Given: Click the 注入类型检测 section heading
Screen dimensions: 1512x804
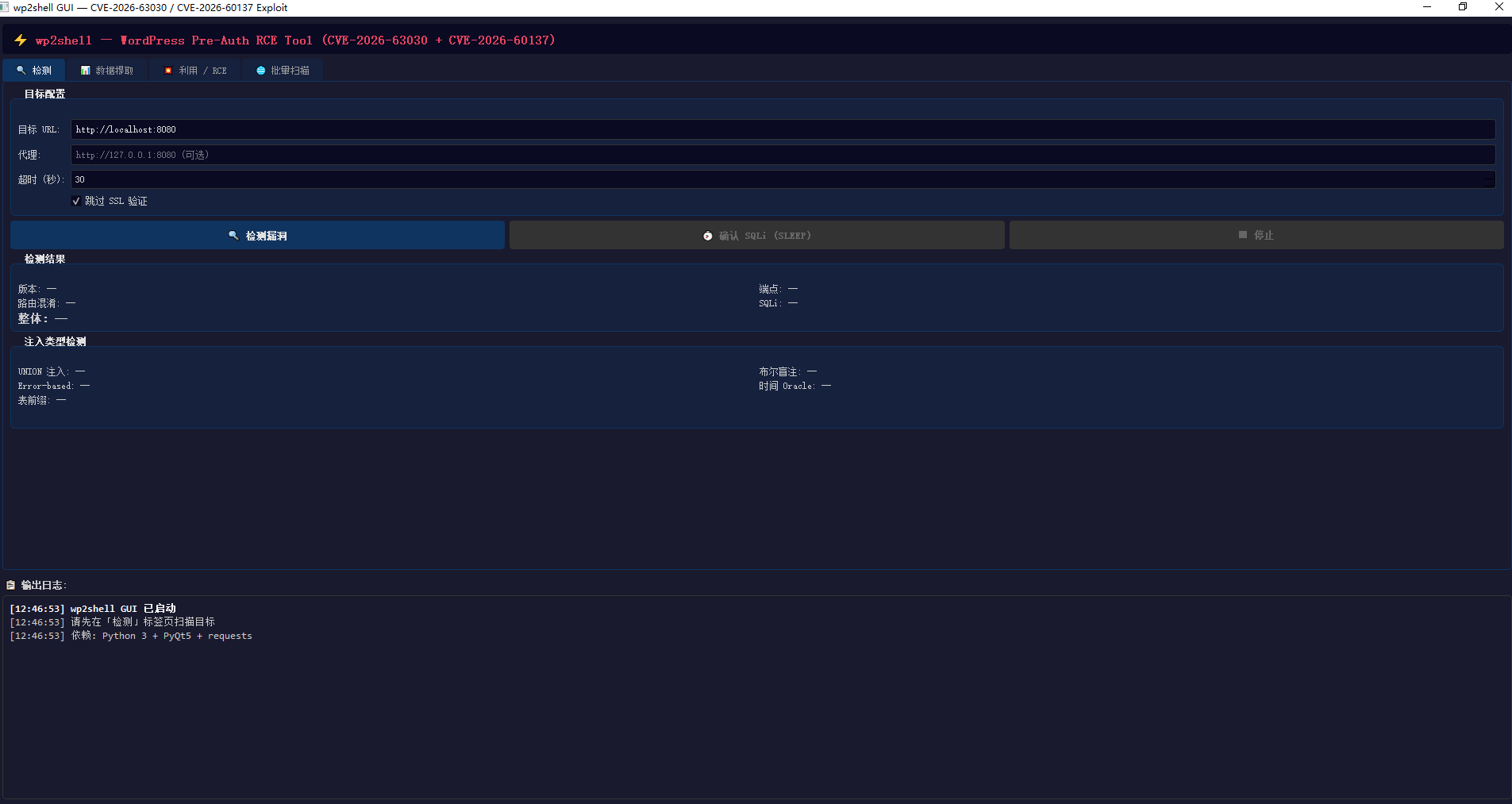Looking at the screenshot, I should 55,341.
